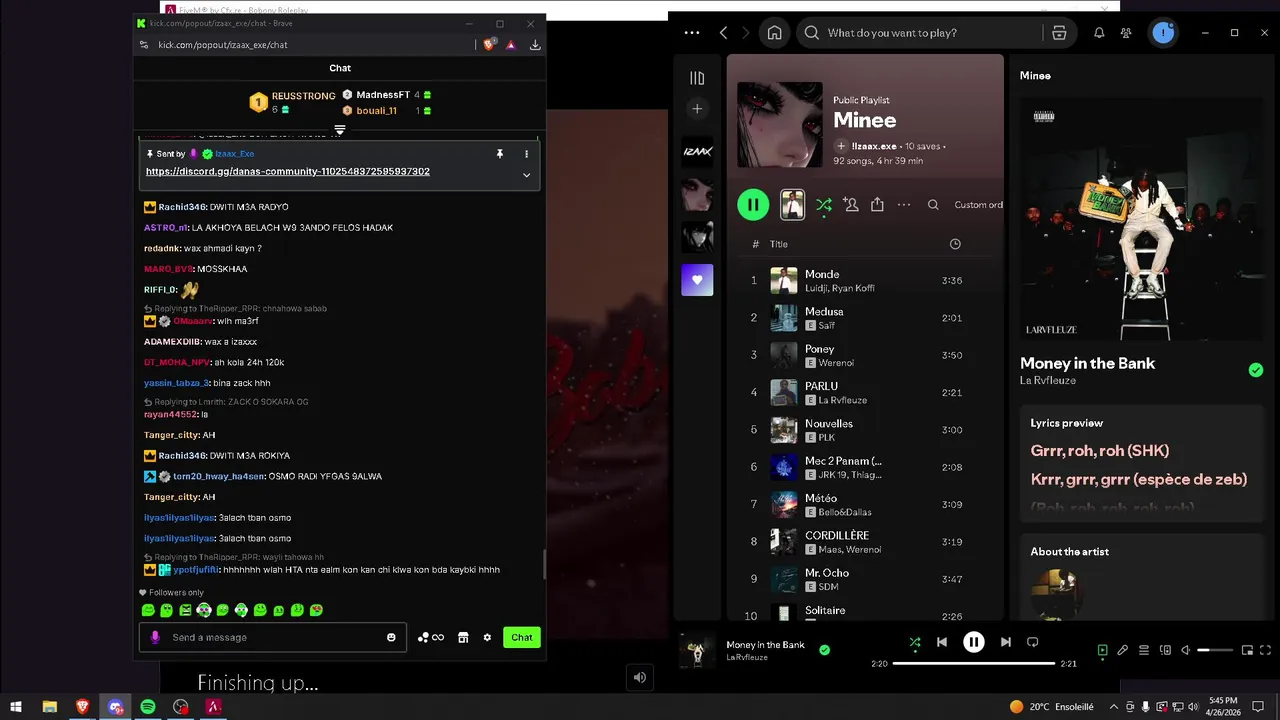Open Spotify miniplayer

(1247, 650)
